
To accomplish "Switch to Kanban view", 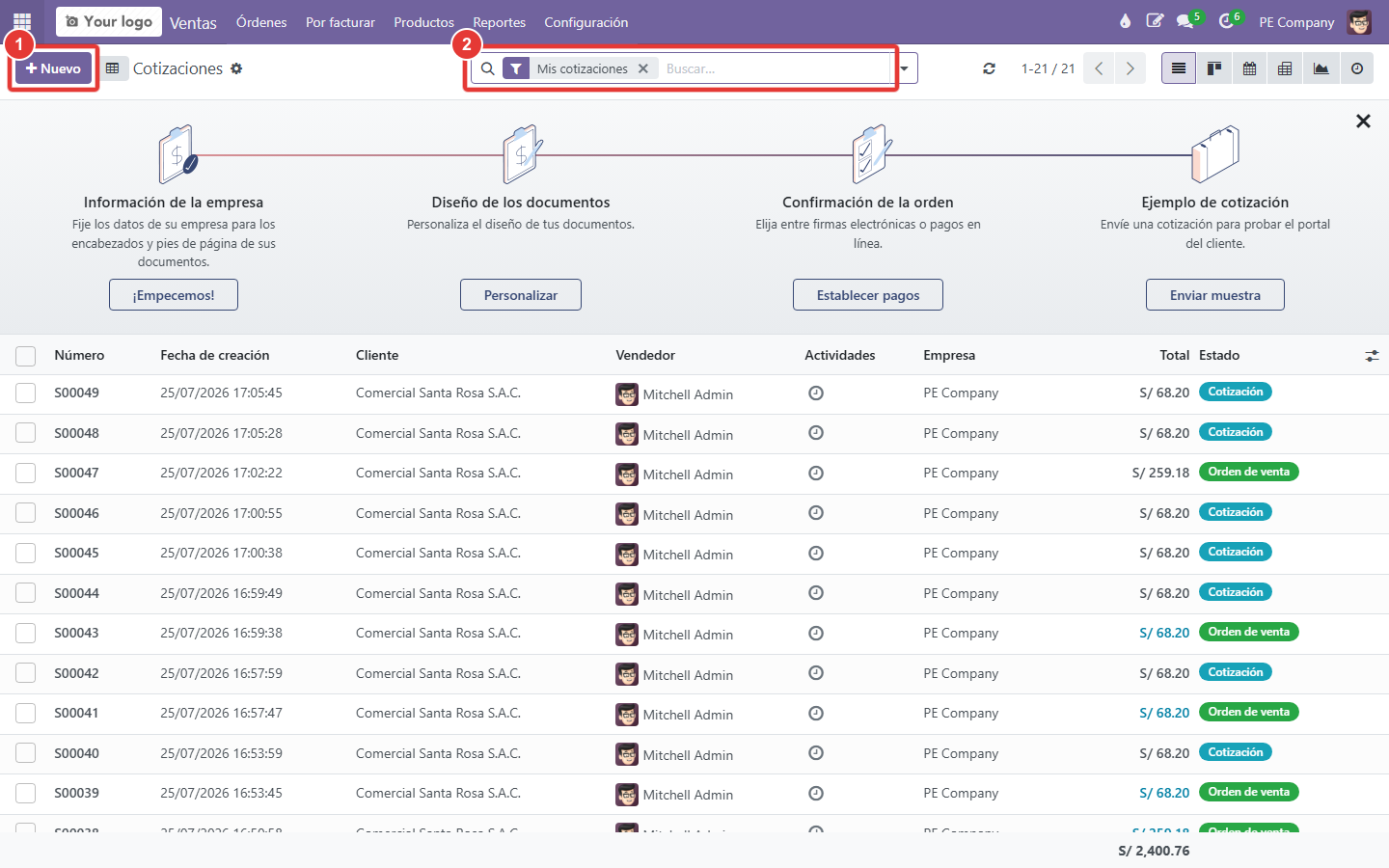I will pyautogui.click(x=1214, y=68).
